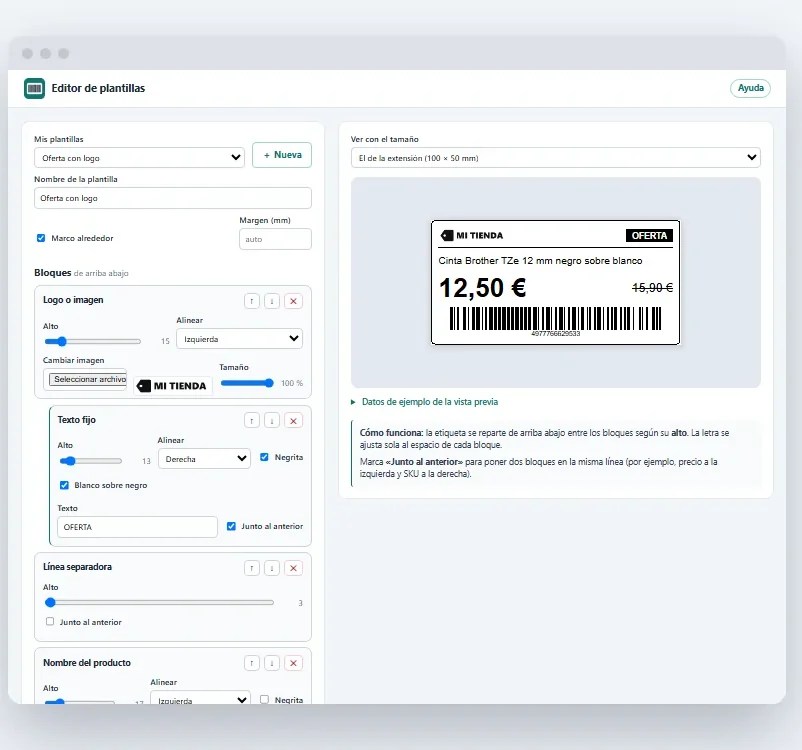This screenshot has width=802, height=750.
Task: Open Alinear dropdown showing Derecha
Action: (205, 459)
